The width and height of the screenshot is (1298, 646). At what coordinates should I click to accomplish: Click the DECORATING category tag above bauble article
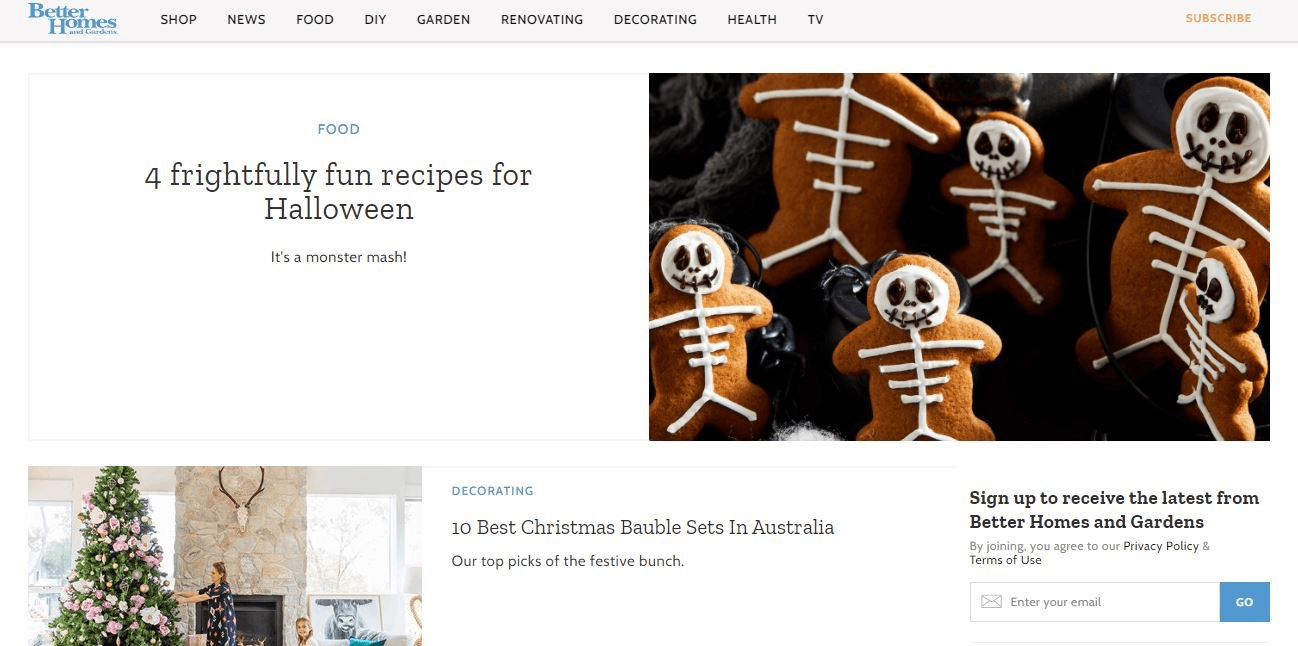click(x=492, y=491)
